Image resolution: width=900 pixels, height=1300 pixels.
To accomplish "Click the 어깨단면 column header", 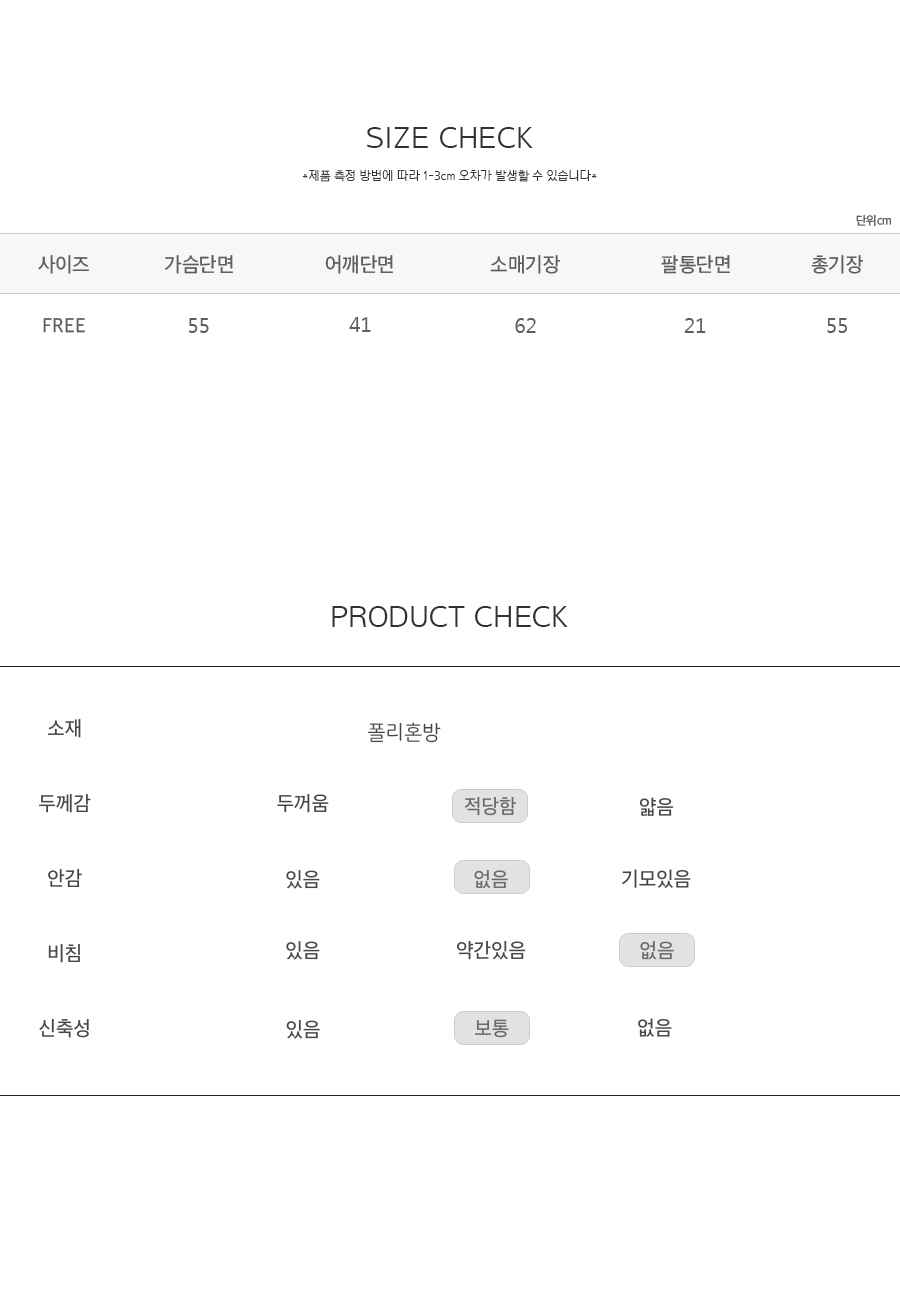I will click(x=360, y=264).
